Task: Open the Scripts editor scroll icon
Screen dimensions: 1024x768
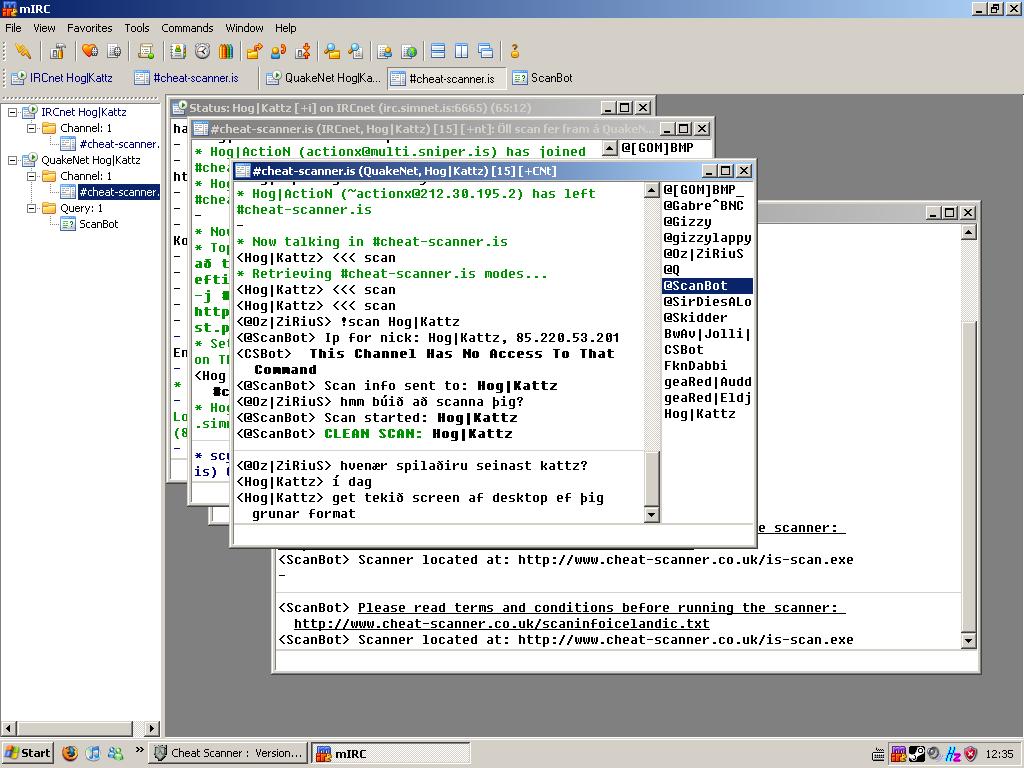Action: [x=146, y=51]
